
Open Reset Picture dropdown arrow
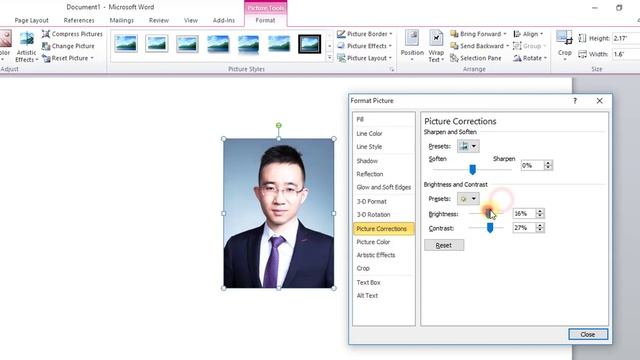click(92, 58)
